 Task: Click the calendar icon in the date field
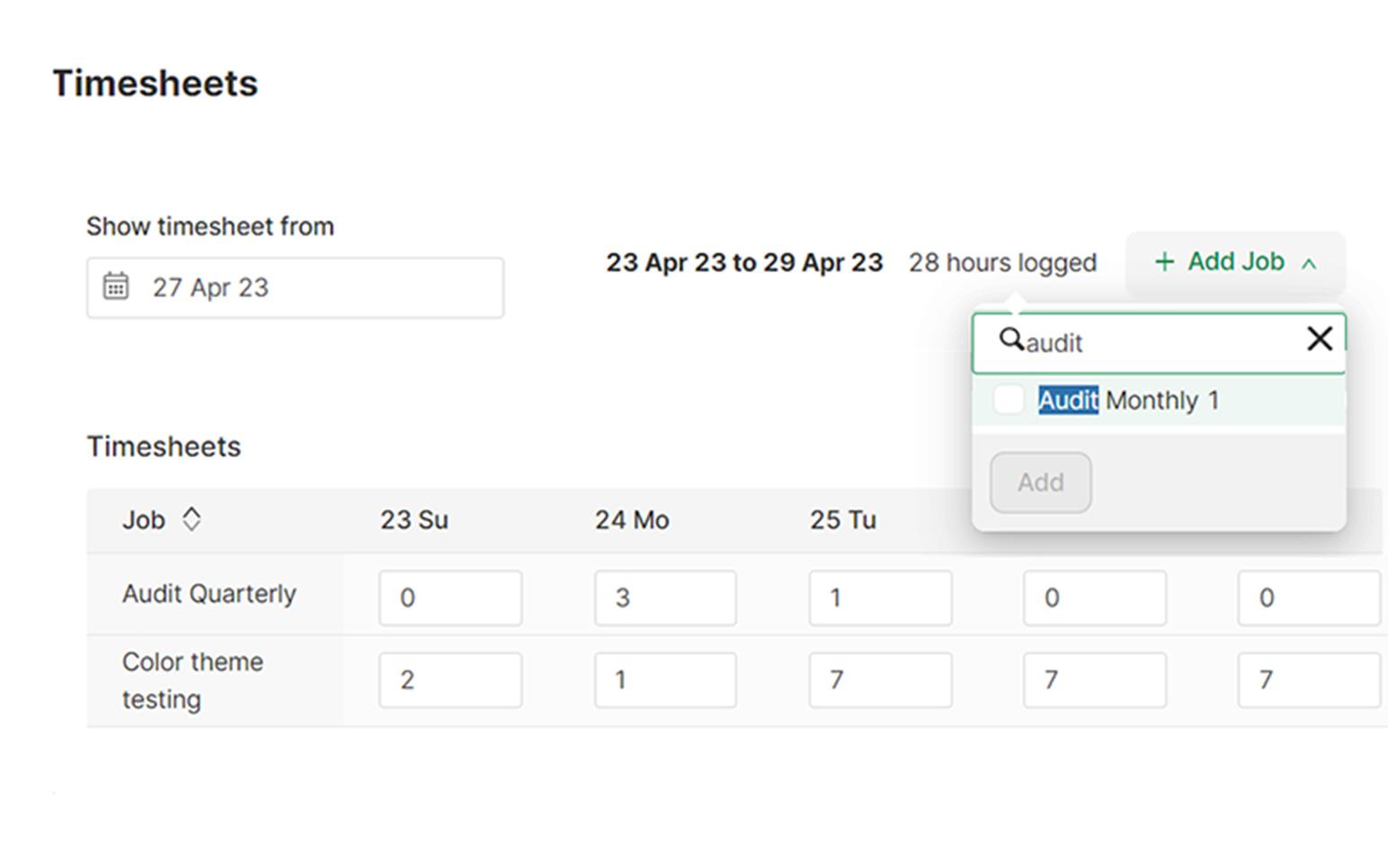click(115, 286)
